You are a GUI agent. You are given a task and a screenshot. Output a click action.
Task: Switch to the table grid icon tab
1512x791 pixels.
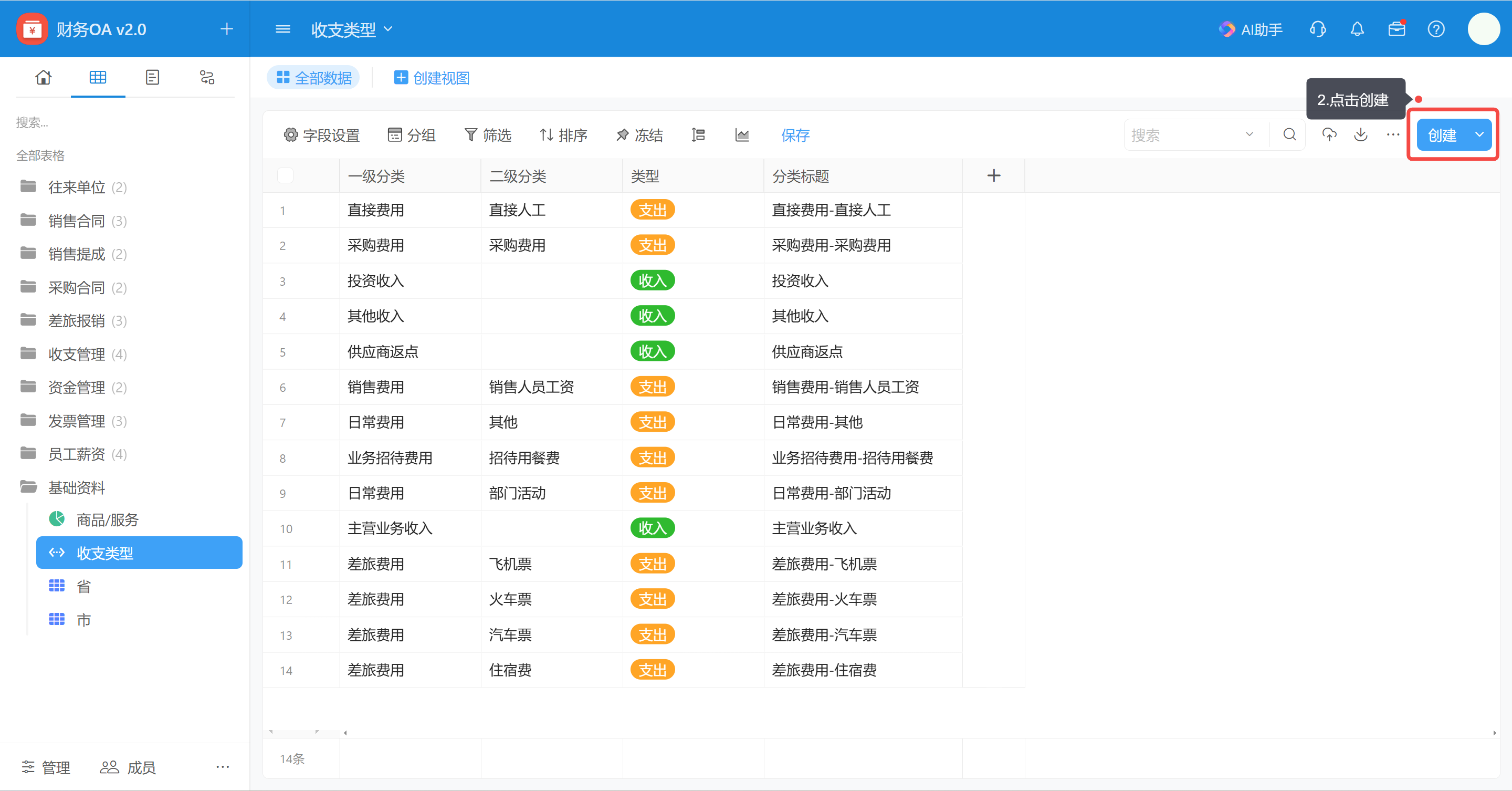(98, 77)
